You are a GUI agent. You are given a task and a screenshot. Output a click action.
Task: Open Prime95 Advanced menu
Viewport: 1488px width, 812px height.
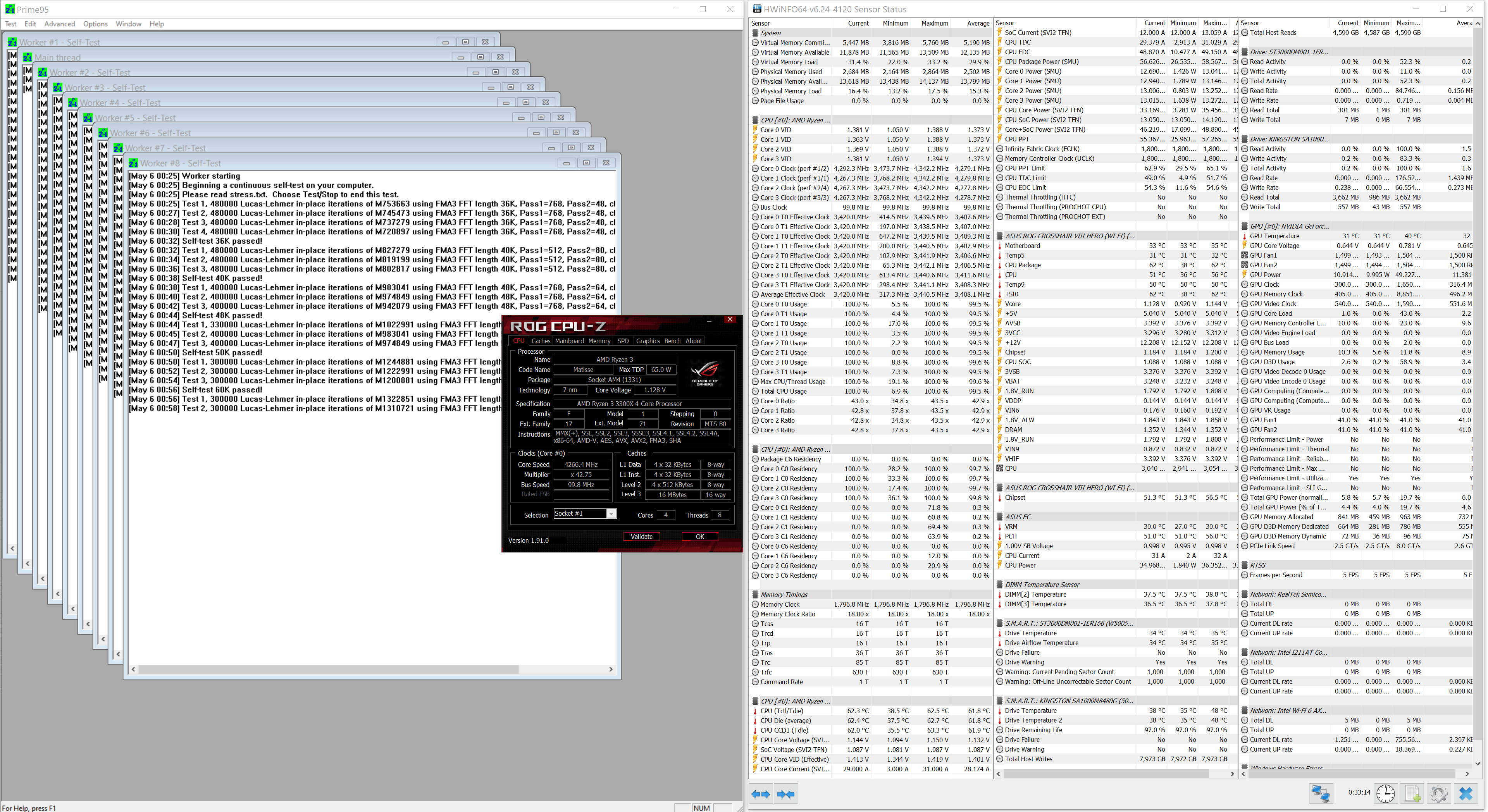click(x=60, y=24)
